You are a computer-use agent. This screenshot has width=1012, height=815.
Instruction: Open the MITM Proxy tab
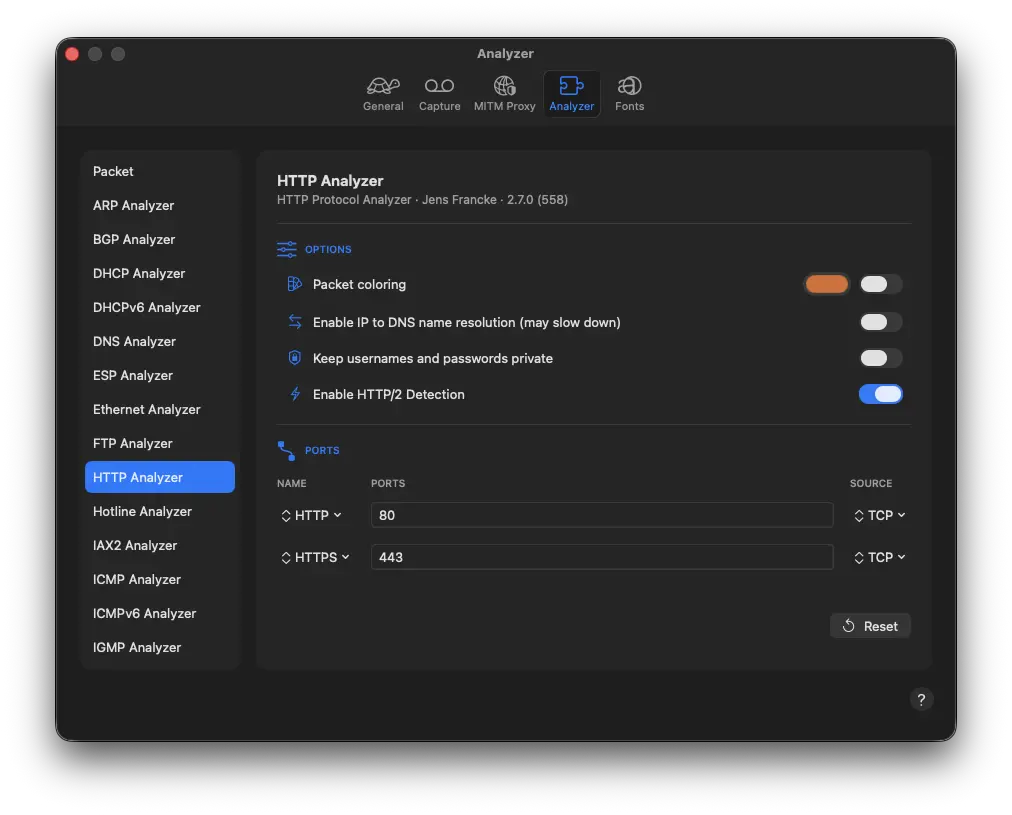click(x=504, y=94)
